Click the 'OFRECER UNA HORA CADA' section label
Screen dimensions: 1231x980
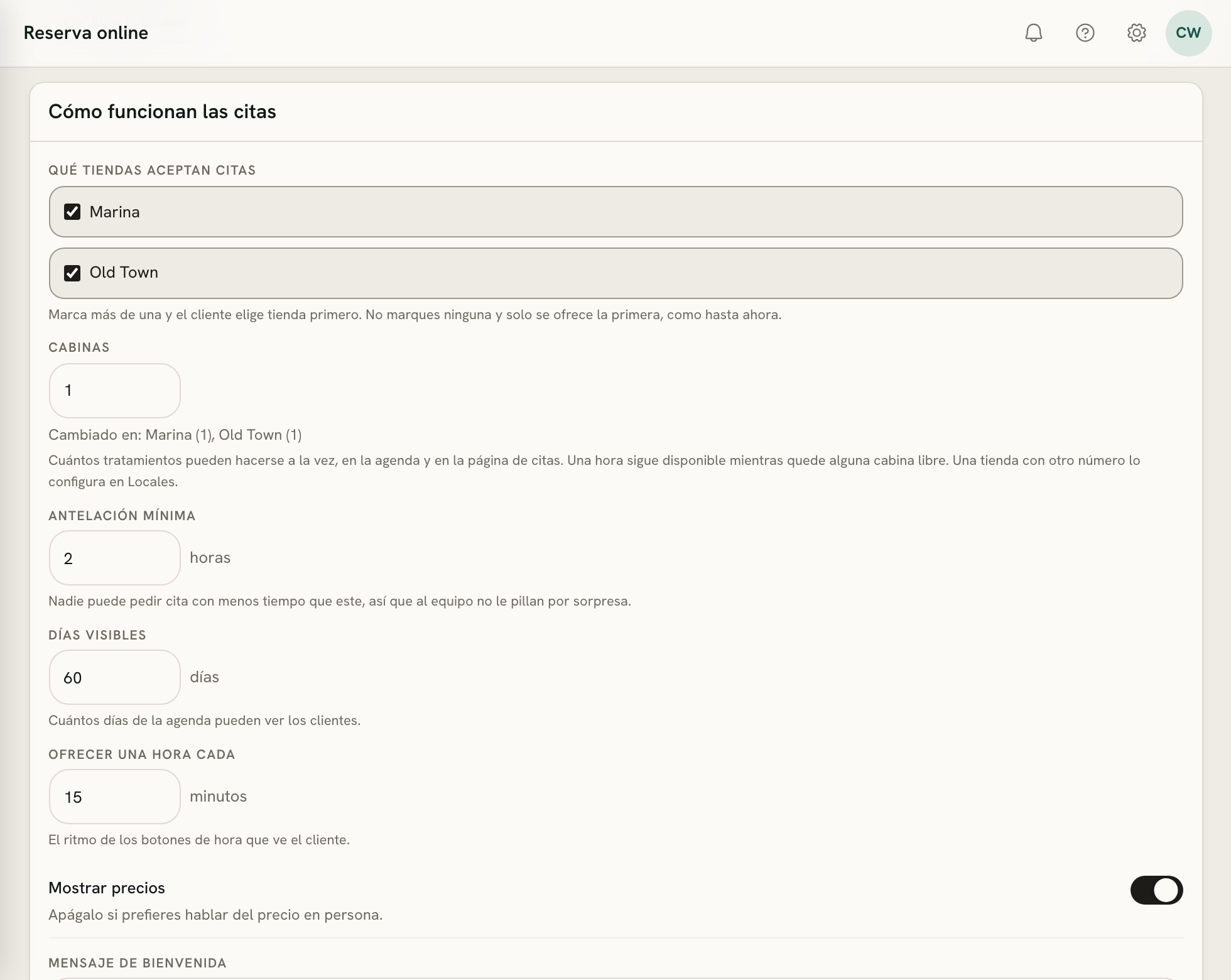[x=142, y=754]
